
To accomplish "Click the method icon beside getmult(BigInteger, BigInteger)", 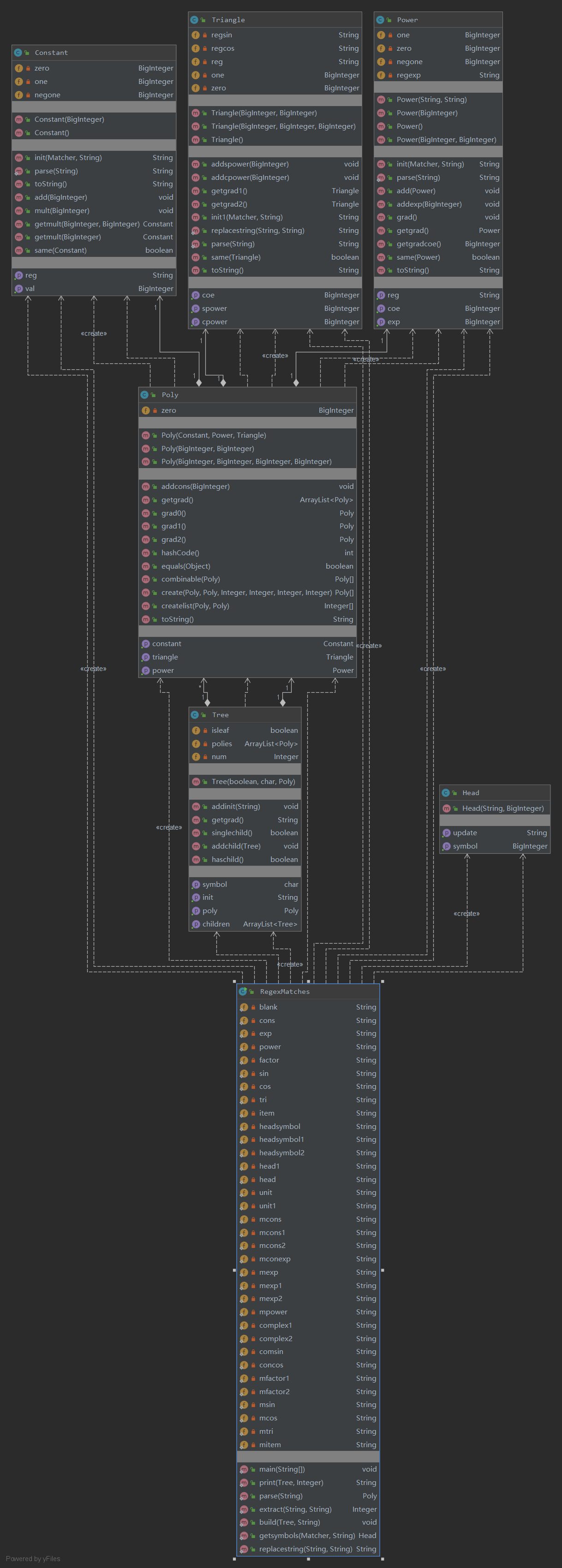I will (x=19, y=224).
